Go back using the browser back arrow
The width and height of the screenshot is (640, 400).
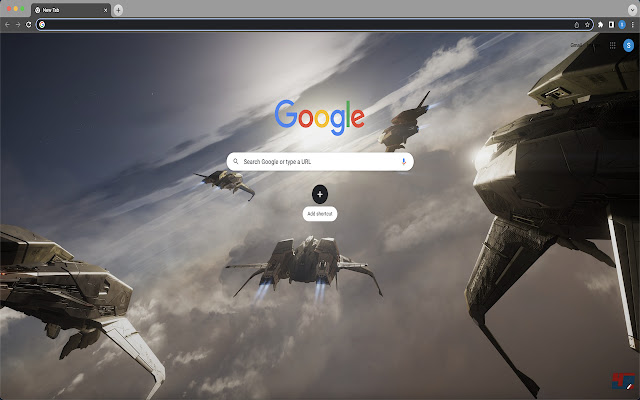coord(7,25)
